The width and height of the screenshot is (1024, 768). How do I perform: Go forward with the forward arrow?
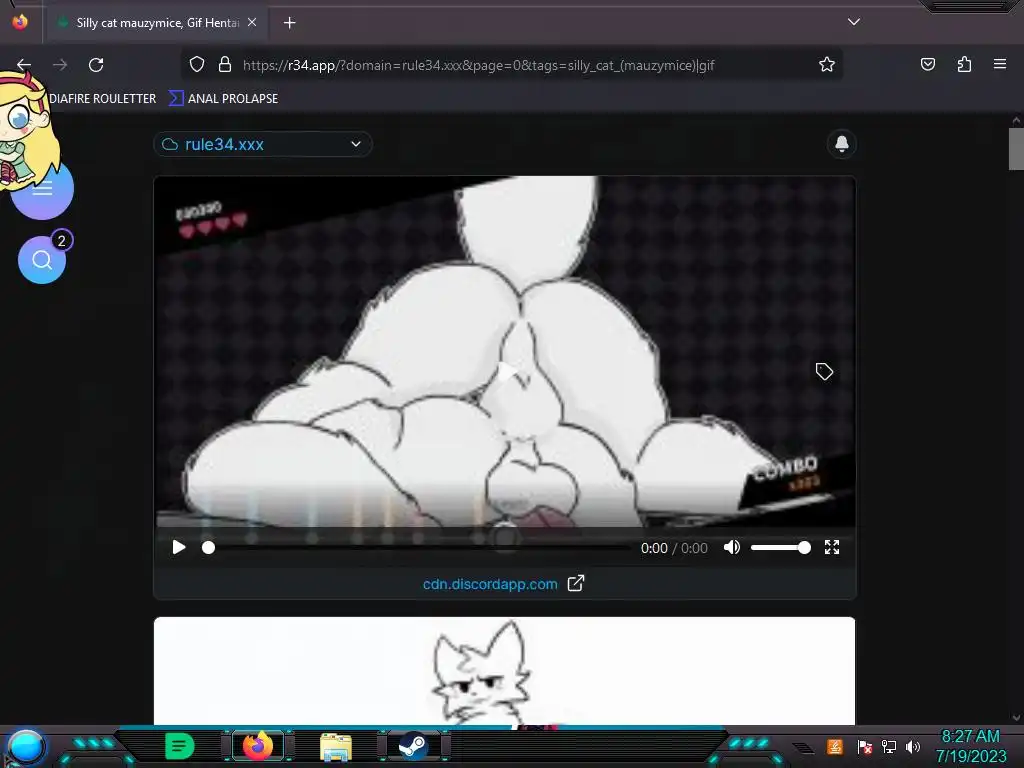point(60,65)
